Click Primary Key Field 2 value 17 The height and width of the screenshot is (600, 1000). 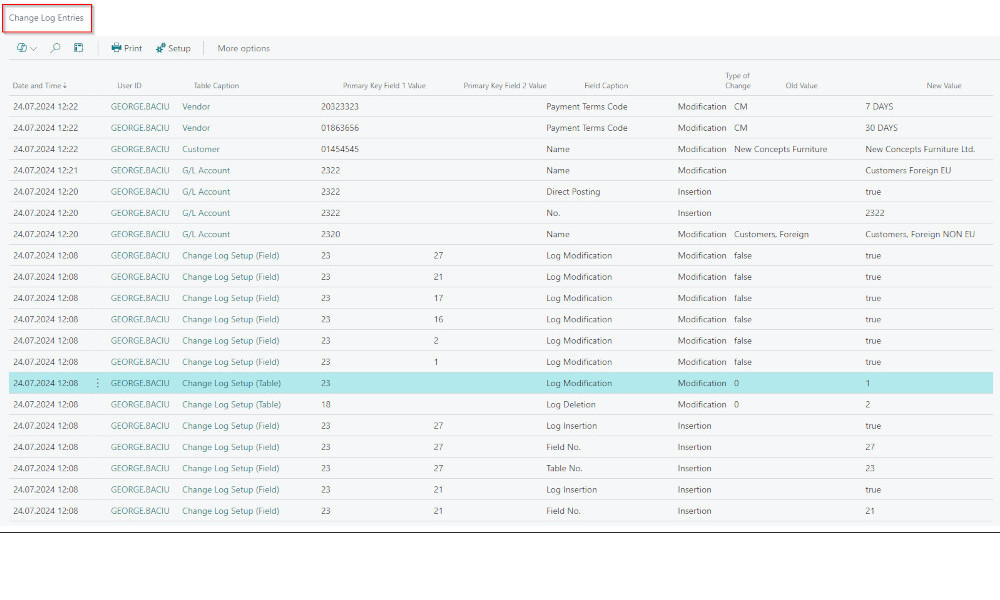tap(438, 298)
